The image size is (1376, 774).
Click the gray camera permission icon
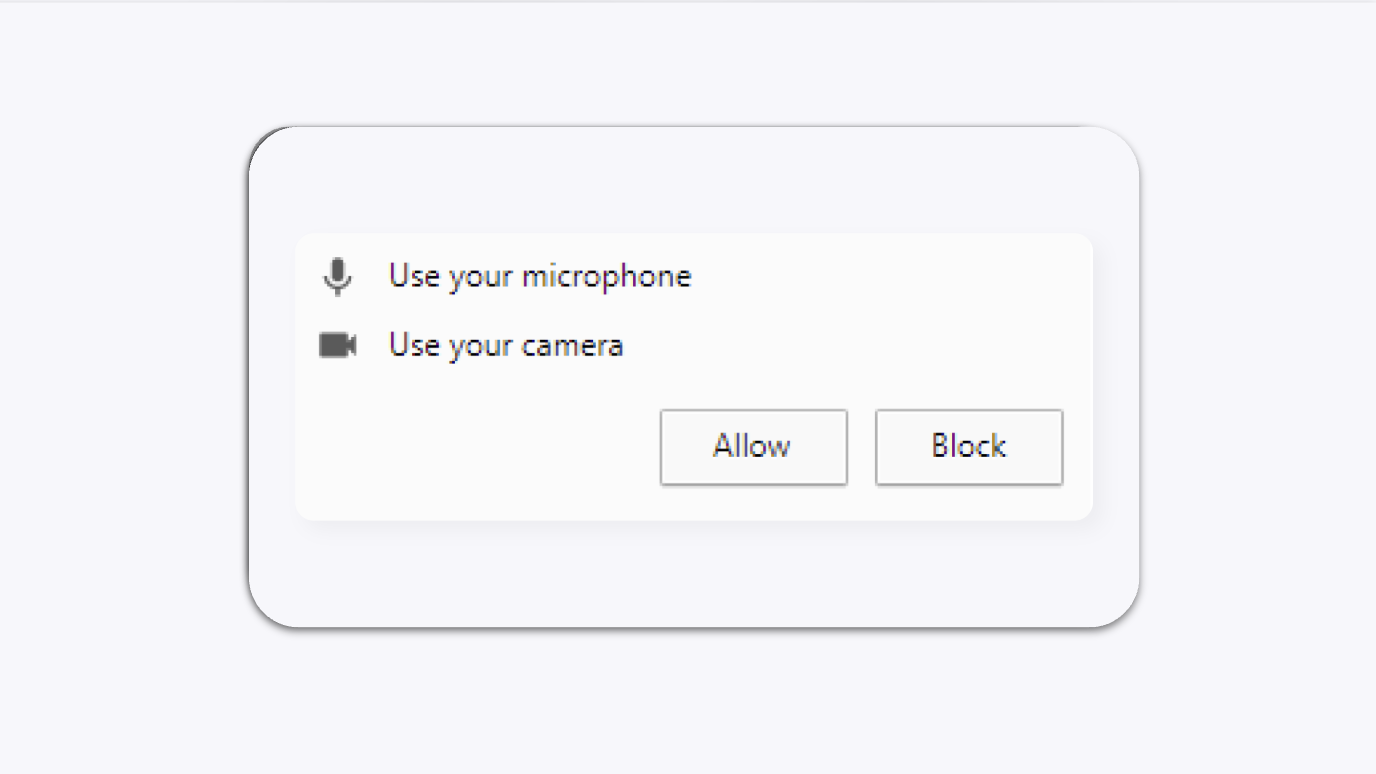tap(338, 345)
